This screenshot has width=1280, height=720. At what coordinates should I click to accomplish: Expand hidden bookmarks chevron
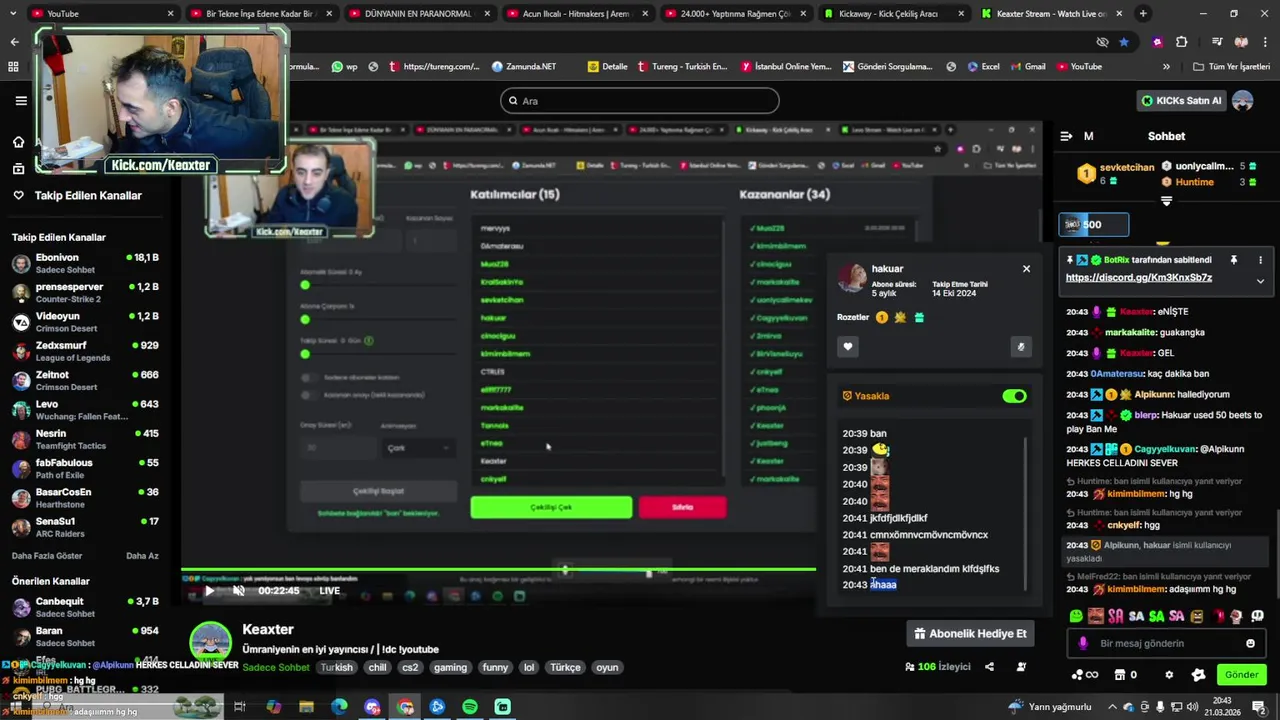tap(1166, 67)
